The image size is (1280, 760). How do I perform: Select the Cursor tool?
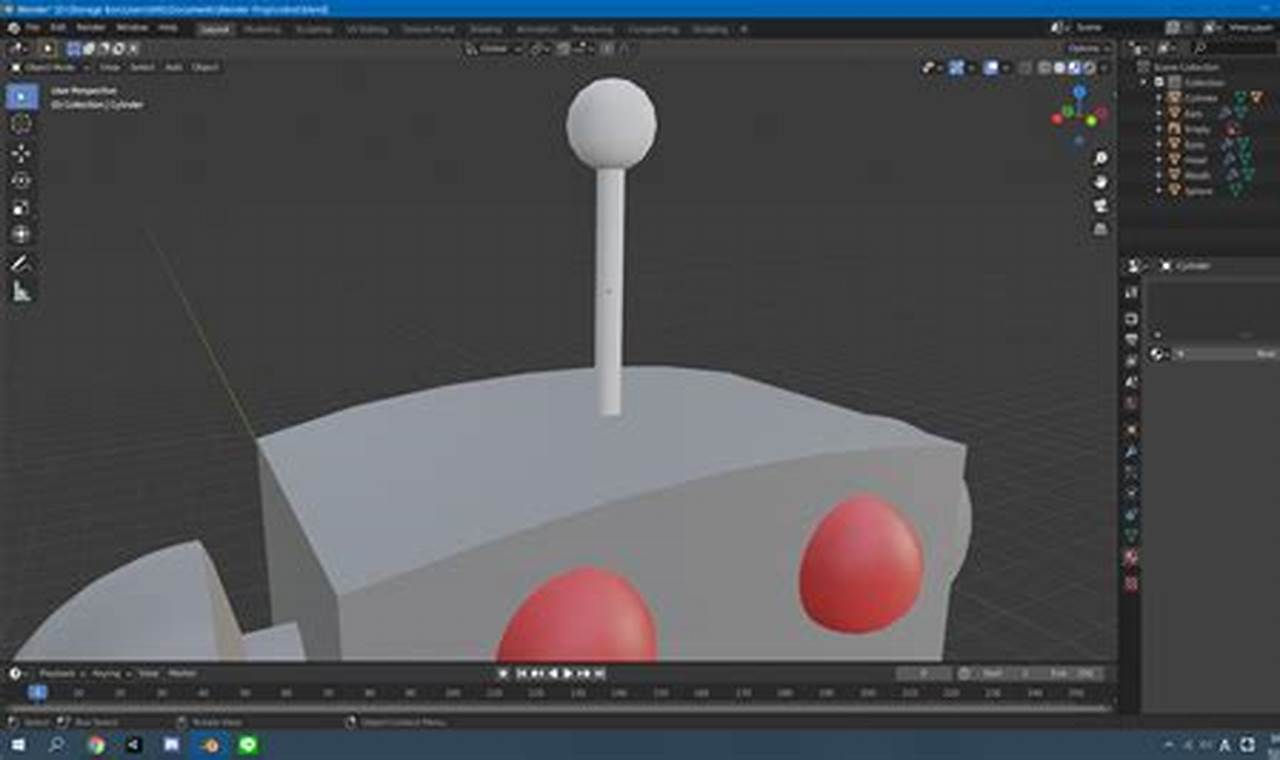pyautogui.click(x=22, y=124)
